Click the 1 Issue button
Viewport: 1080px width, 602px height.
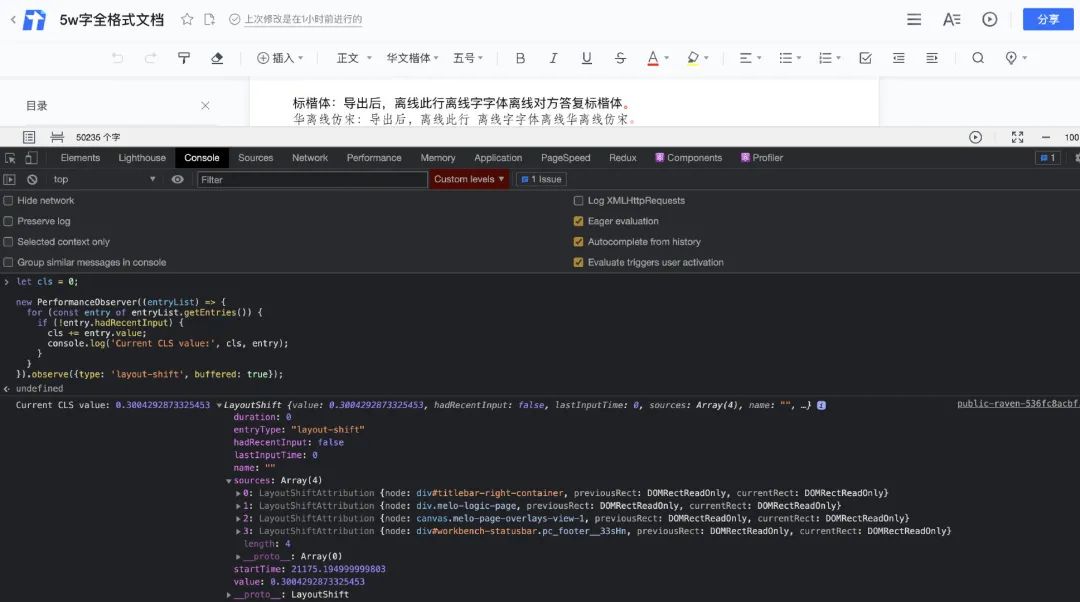click(x=541, y=179)
